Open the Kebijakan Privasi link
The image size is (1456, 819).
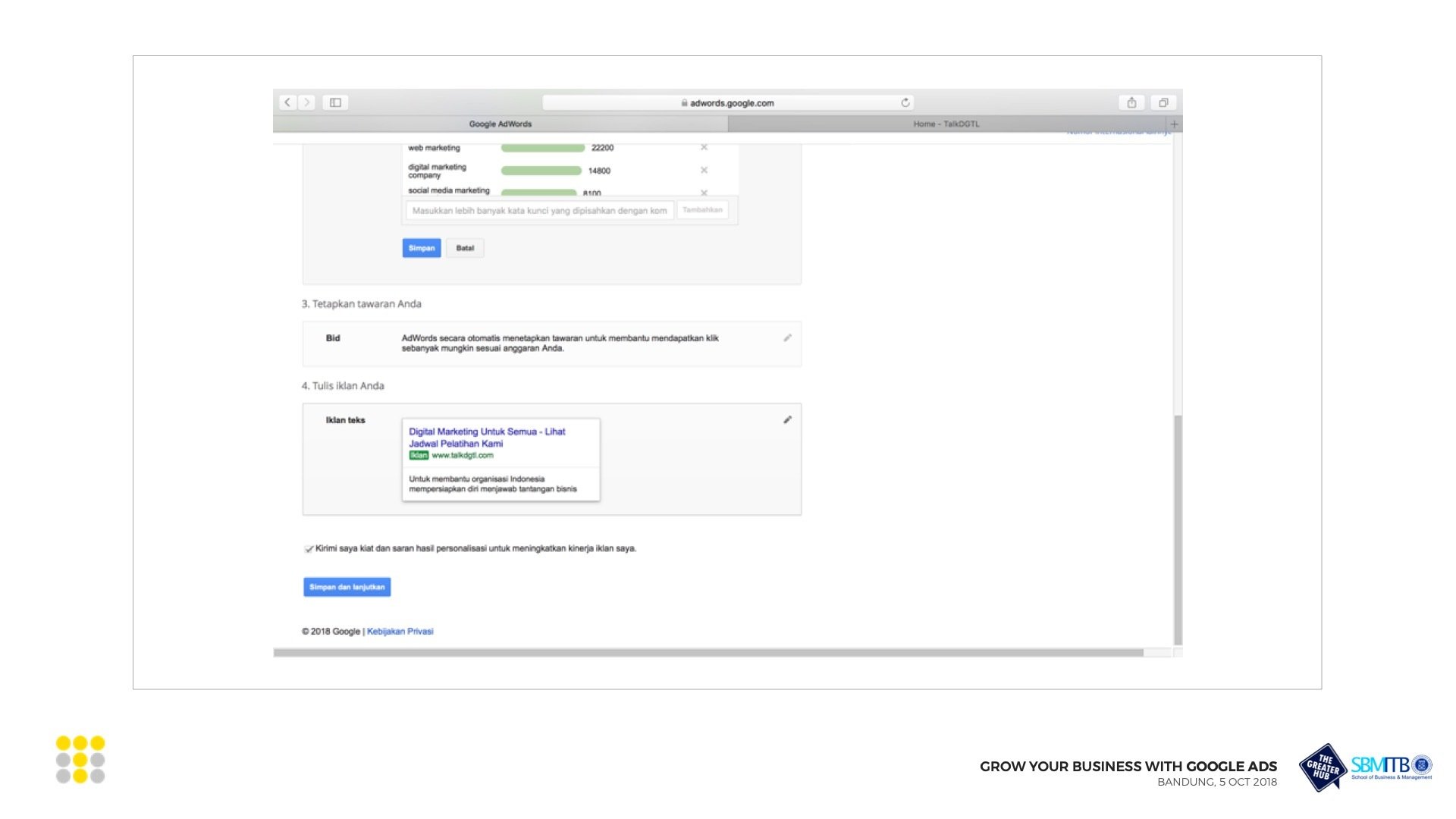[x=400, y=632]
